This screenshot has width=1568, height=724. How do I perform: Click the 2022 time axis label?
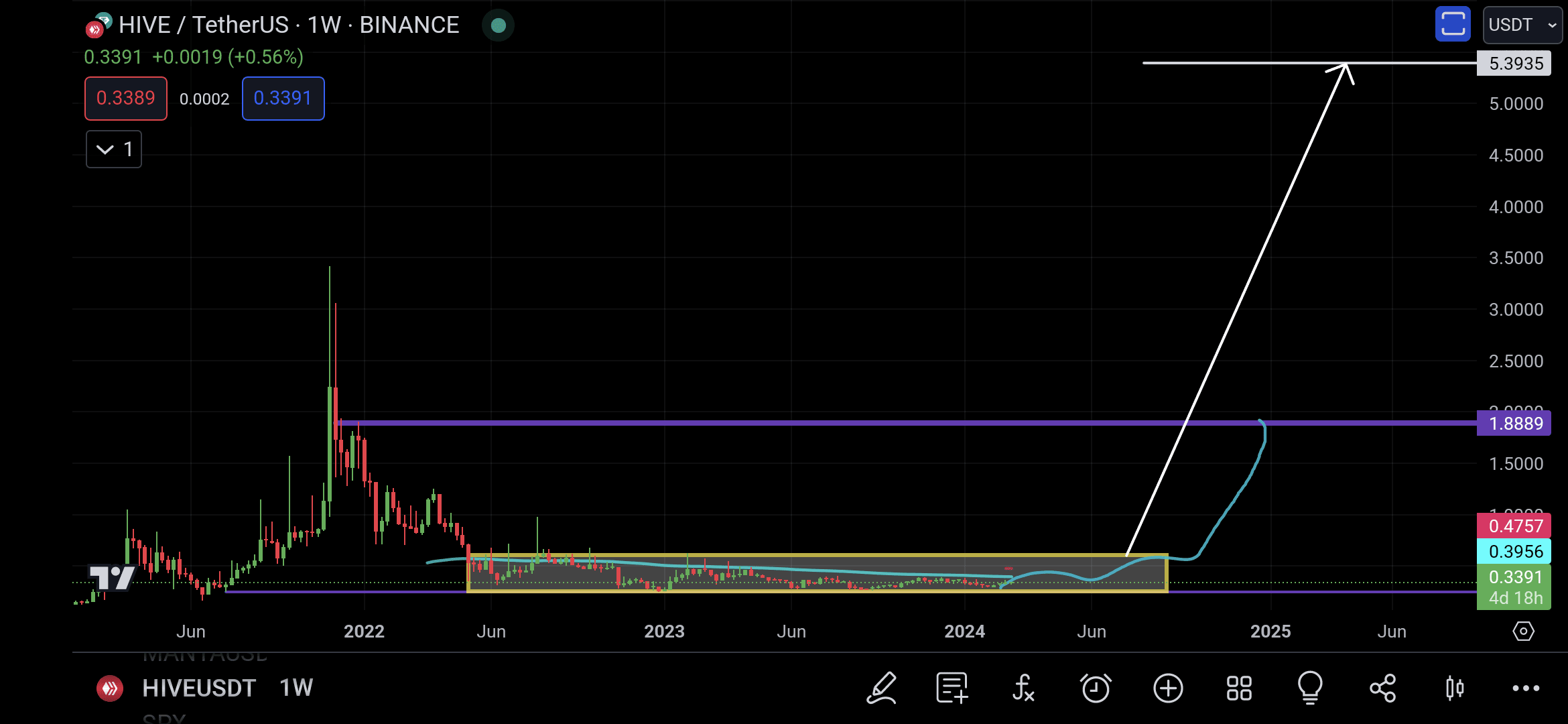tap(364, 631)
